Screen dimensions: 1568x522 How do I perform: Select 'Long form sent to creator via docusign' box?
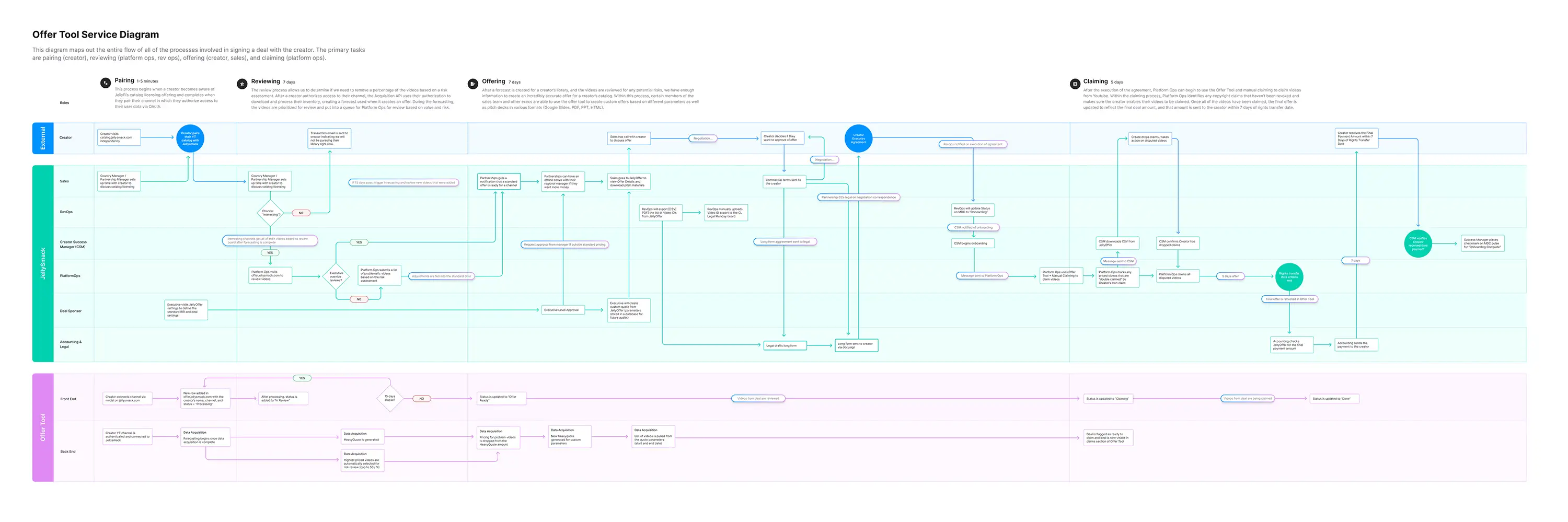pos(856,345)
